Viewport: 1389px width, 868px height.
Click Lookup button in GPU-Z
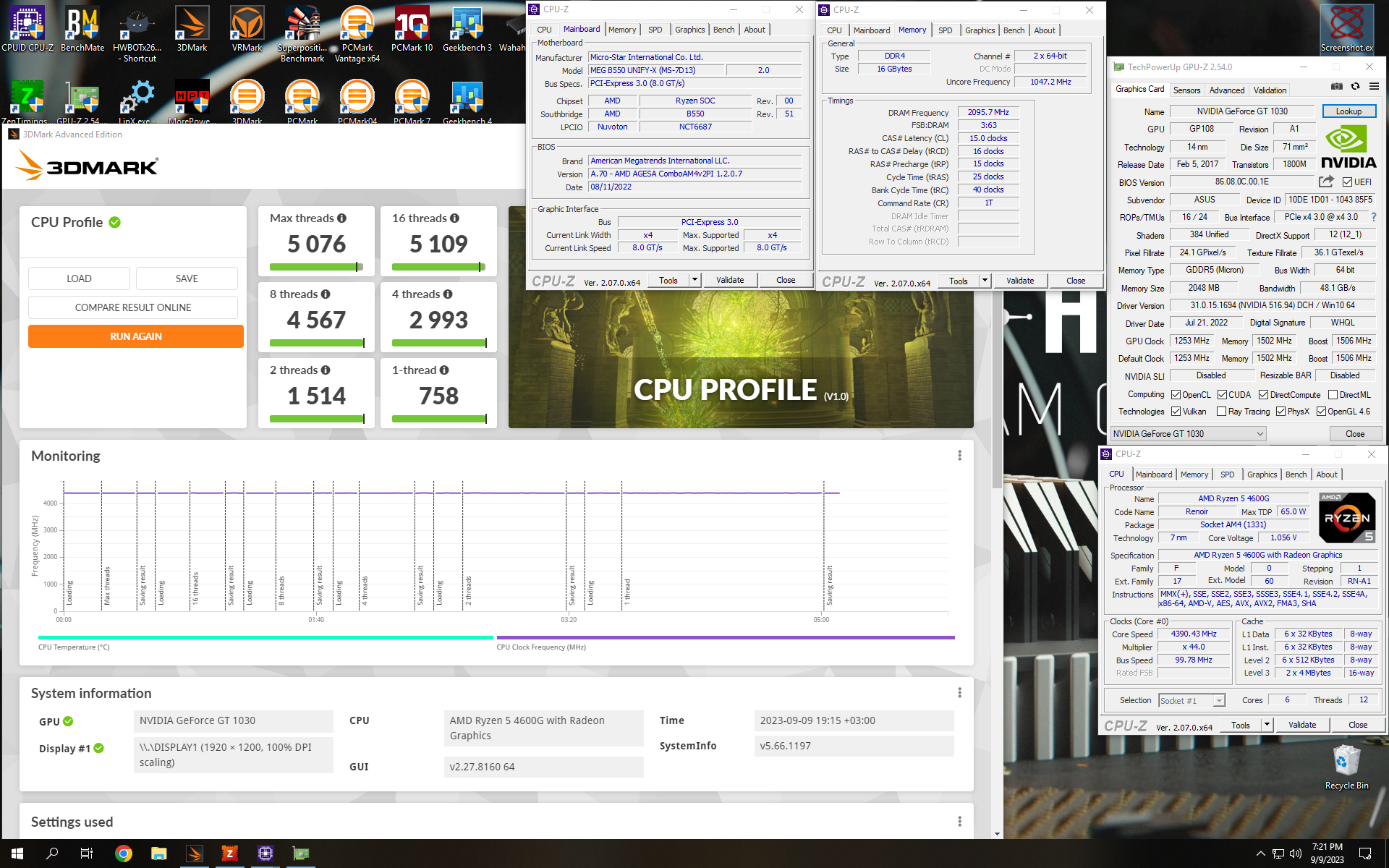click(x=1348, y=111)
